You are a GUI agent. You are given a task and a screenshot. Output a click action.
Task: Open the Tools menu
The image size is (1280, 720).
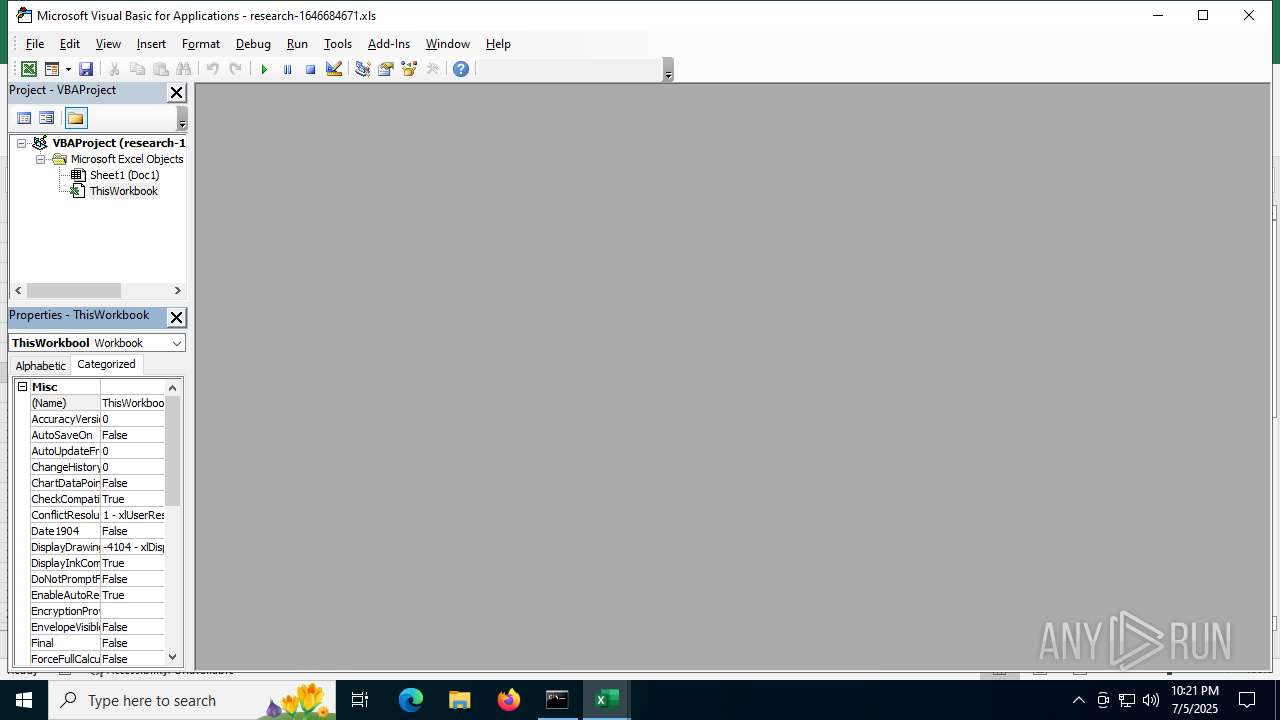338,44
